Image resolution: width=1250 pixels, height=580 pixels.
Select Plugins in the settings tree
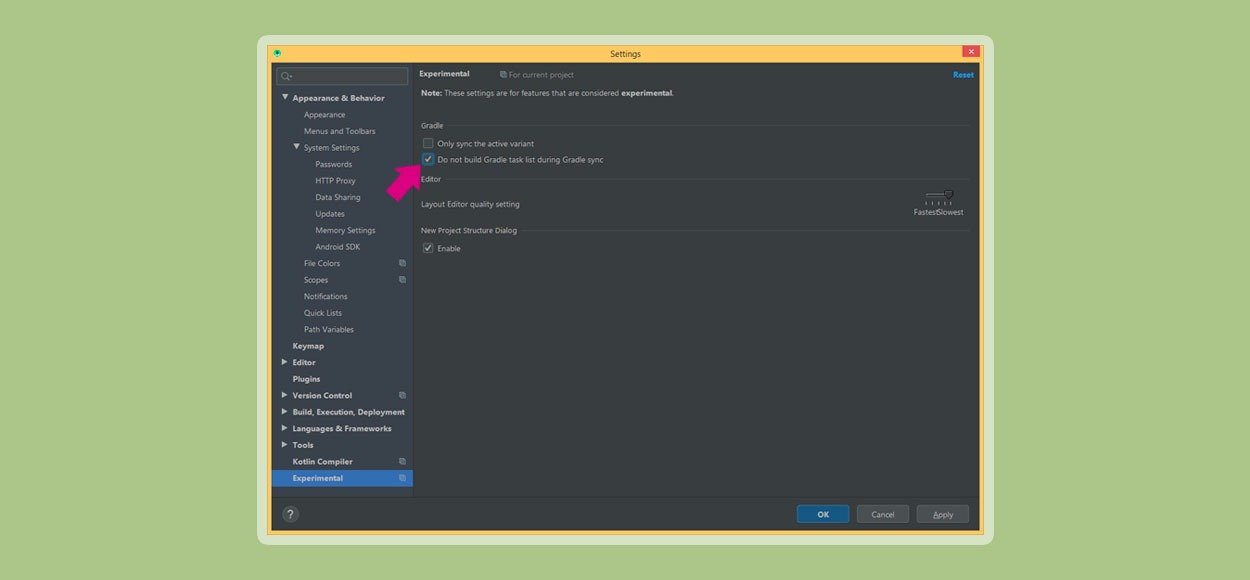click(x=306, y=379)
